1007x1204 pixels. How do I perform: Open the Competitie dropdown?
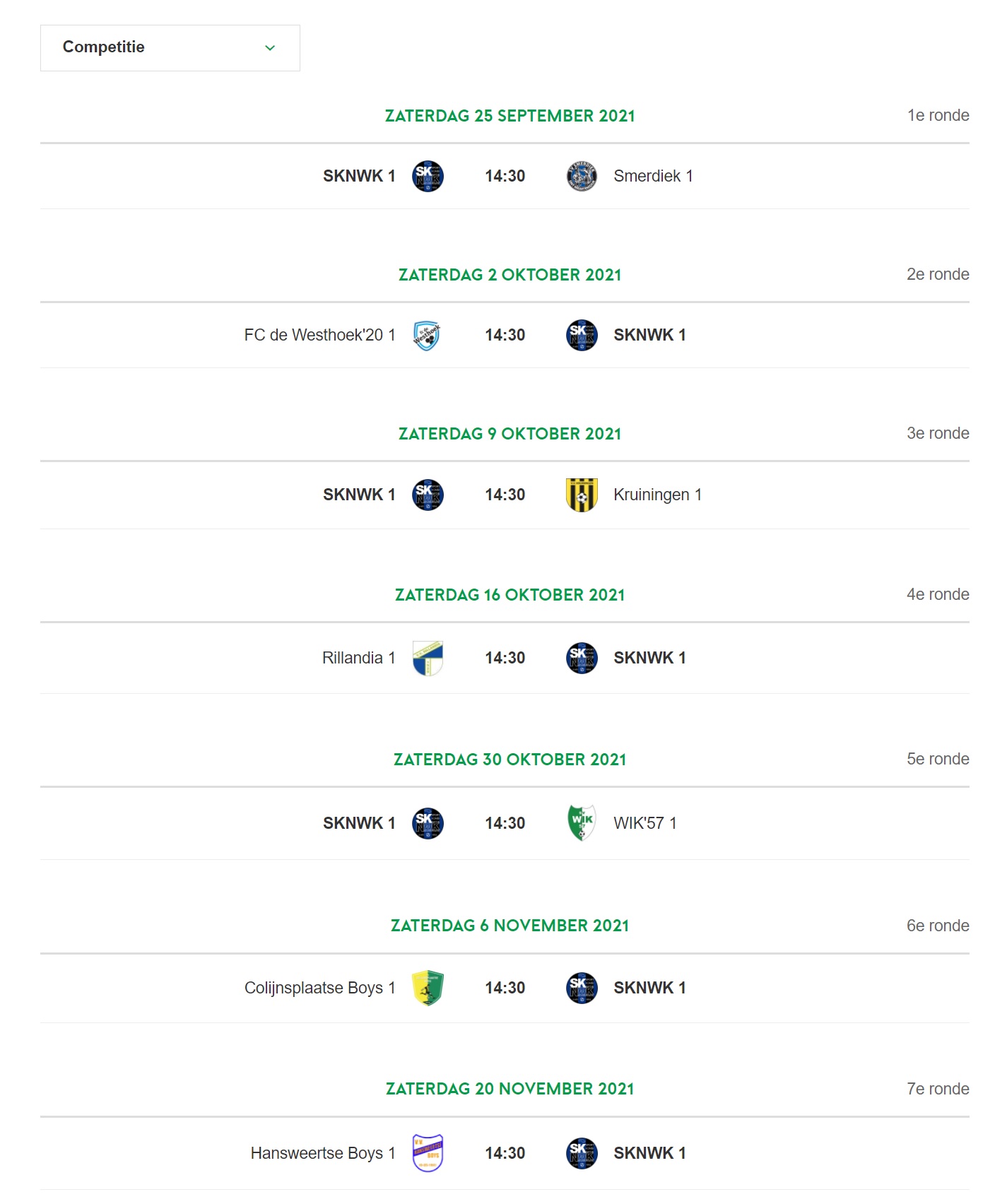pos(170,47)
